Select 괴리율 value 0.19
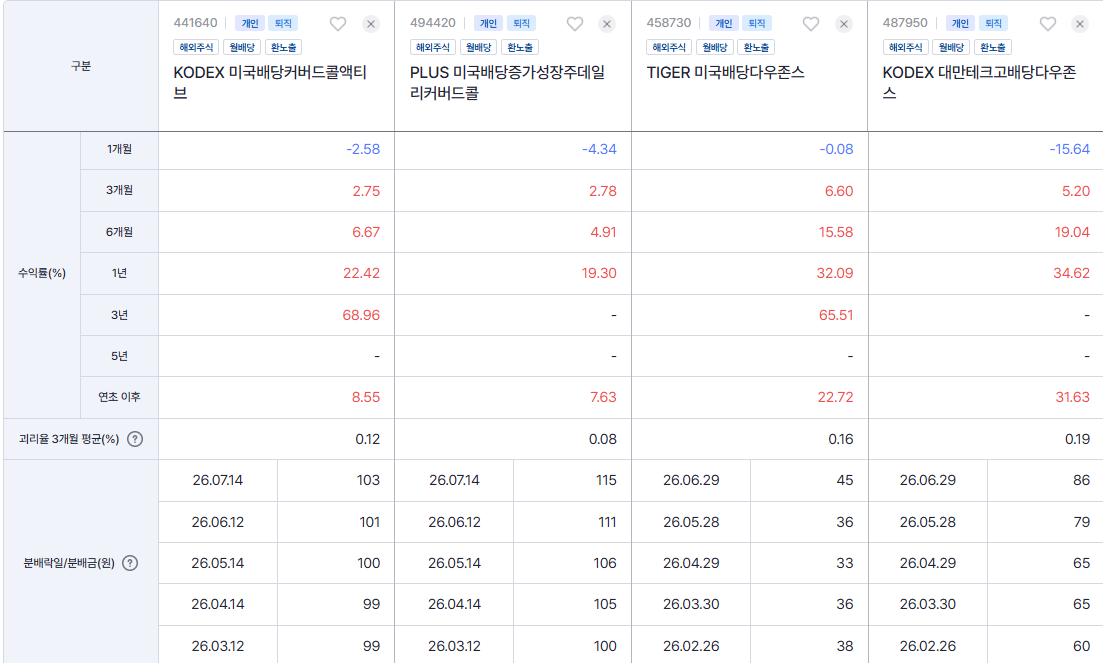The height and width of the screenshot is (663, 1103). (1077, 439)
